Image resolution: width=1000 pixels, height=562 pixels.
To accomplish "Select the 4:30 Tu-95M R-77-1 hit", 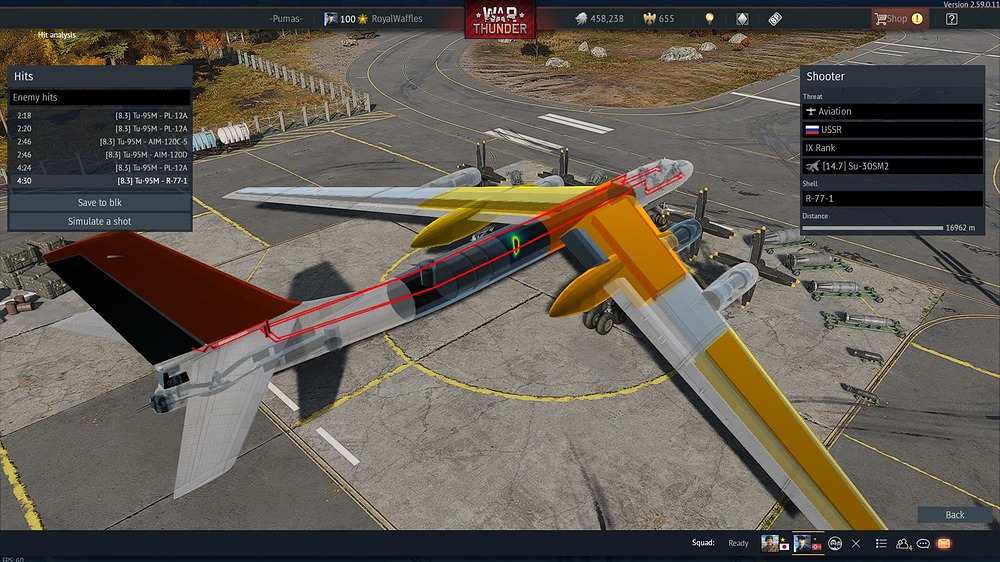I will 99,181.
